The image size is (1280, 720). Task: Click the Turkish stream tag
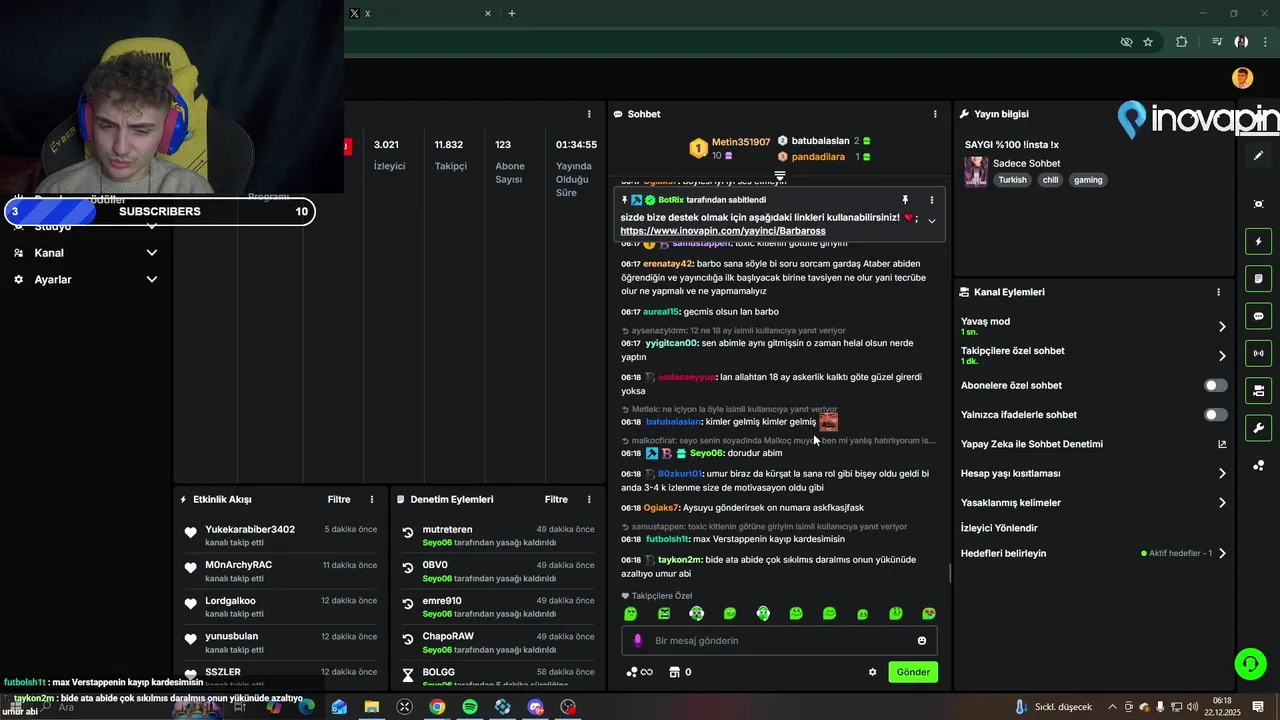(x=1012, y=180)
